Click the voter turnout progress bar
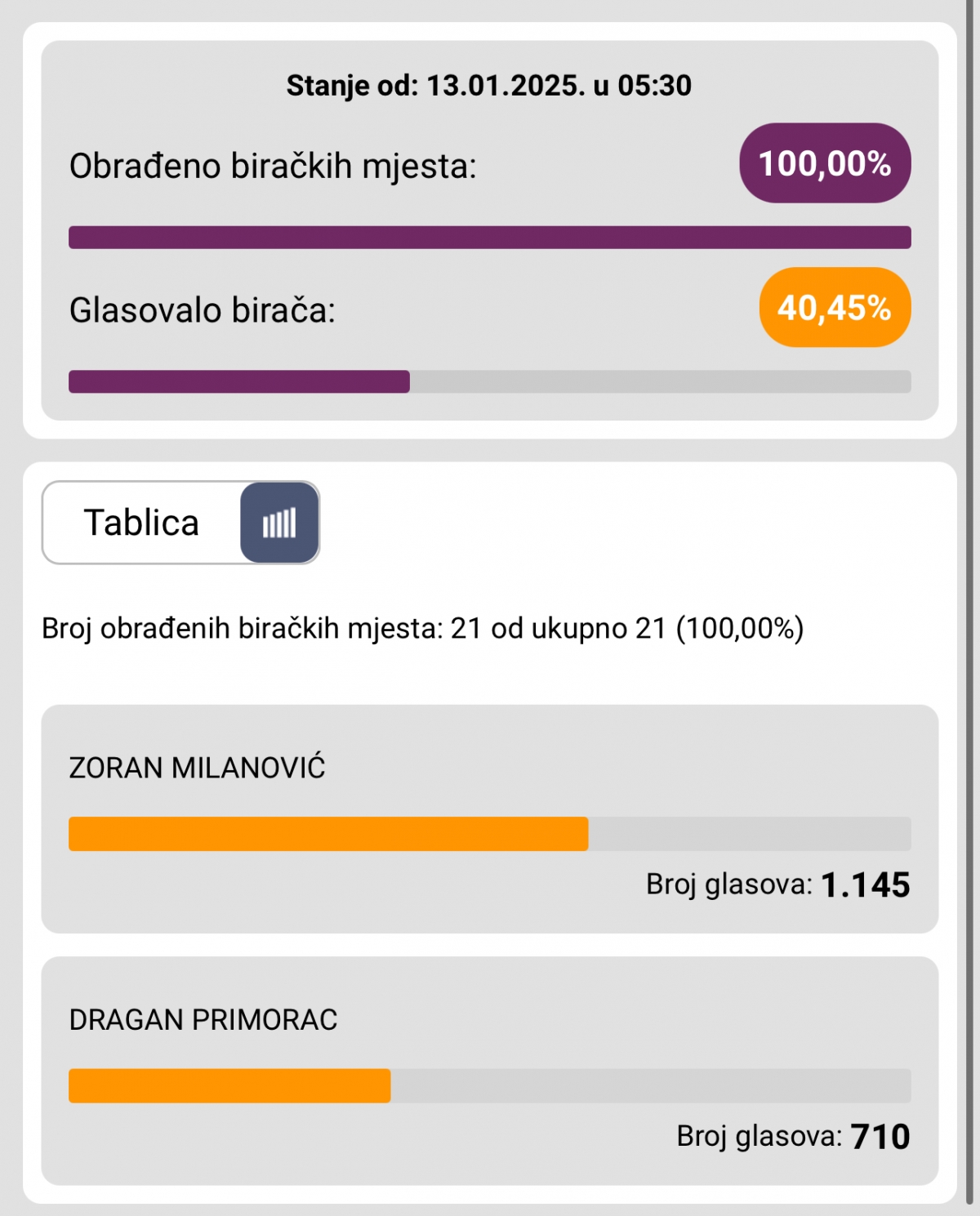 490,381
